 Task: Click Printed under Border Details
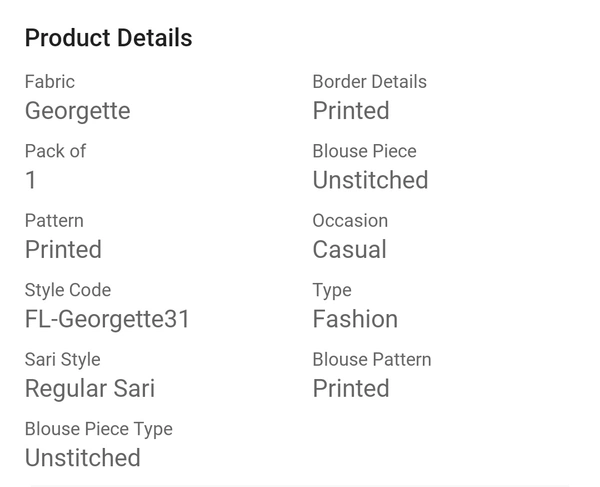[x=351, y=111]
